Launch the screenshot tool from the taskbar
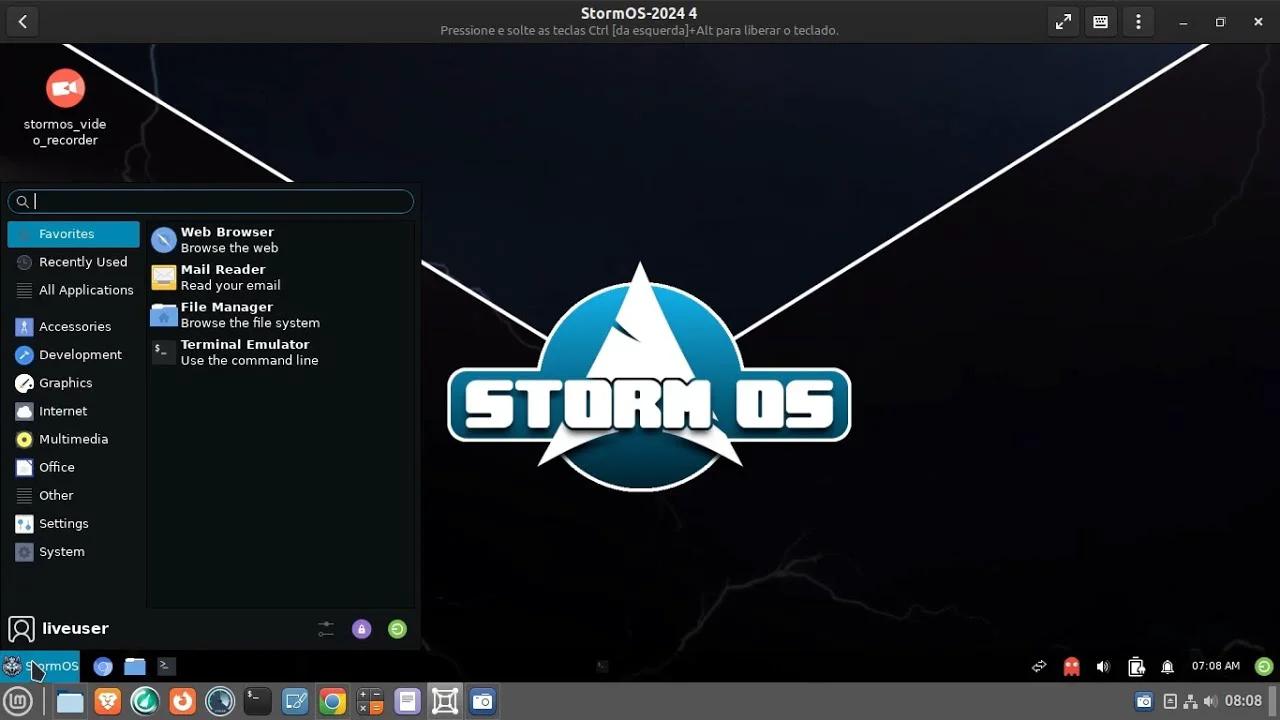 pos(483,701)
